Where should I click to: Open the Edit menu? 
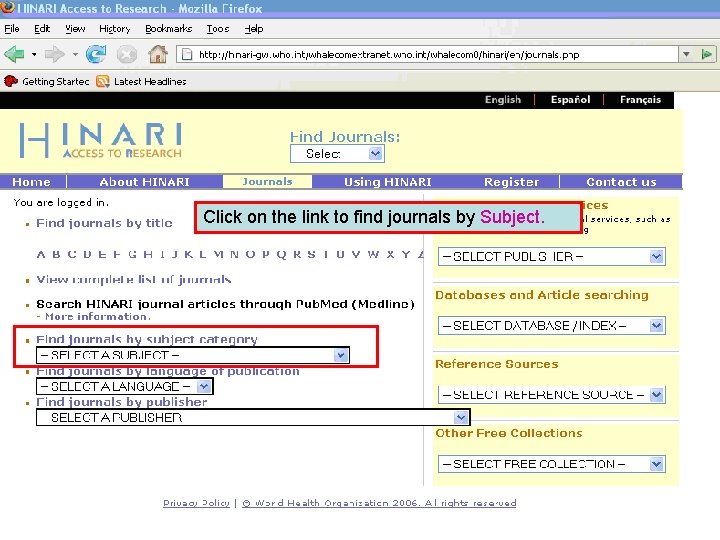pyautogui.click(x=42, y=29)
